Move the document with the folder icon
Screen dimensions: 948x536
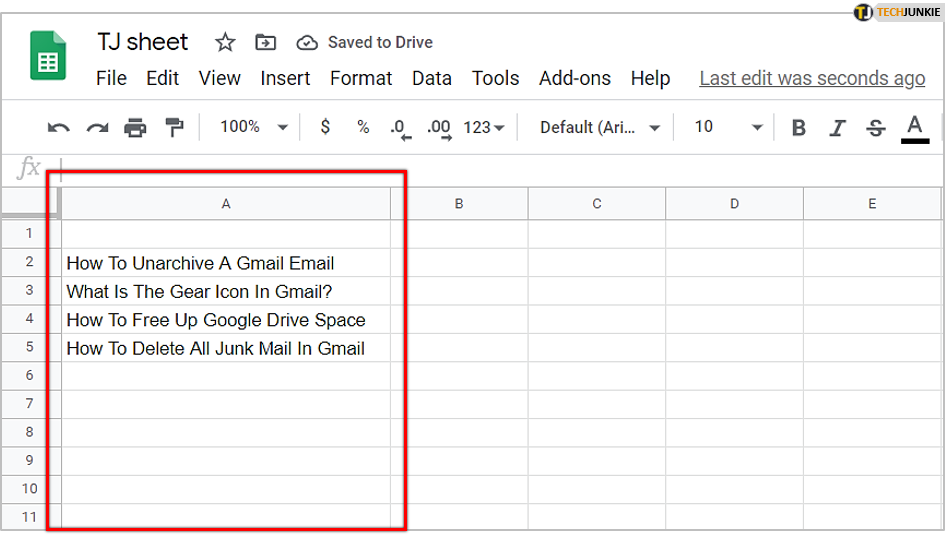[x=265, y=42]
